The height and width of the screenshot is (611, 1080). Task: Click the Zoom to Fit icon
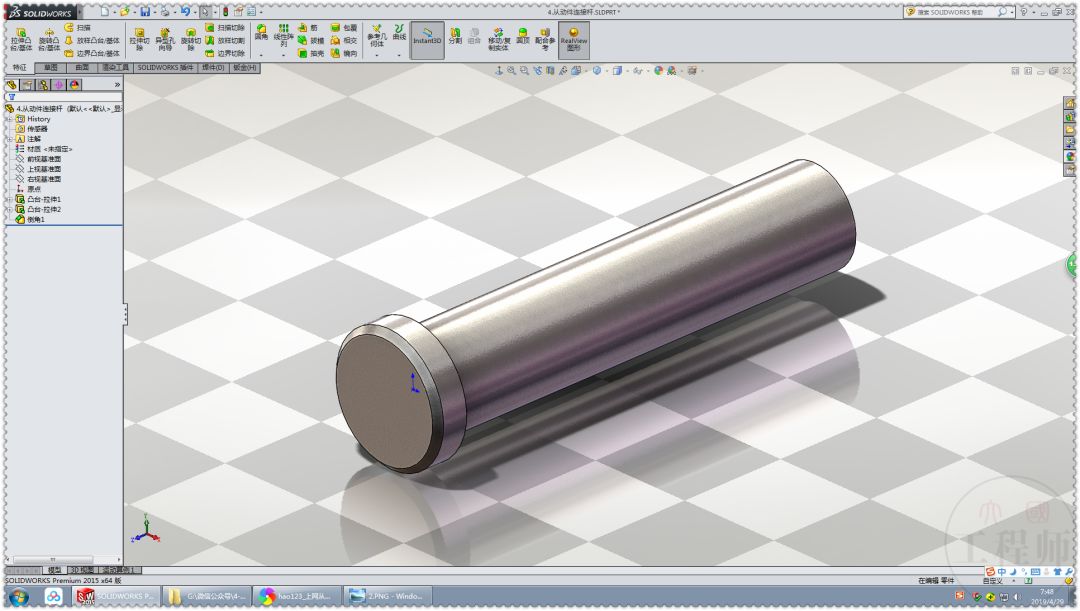tap(511, 71)
